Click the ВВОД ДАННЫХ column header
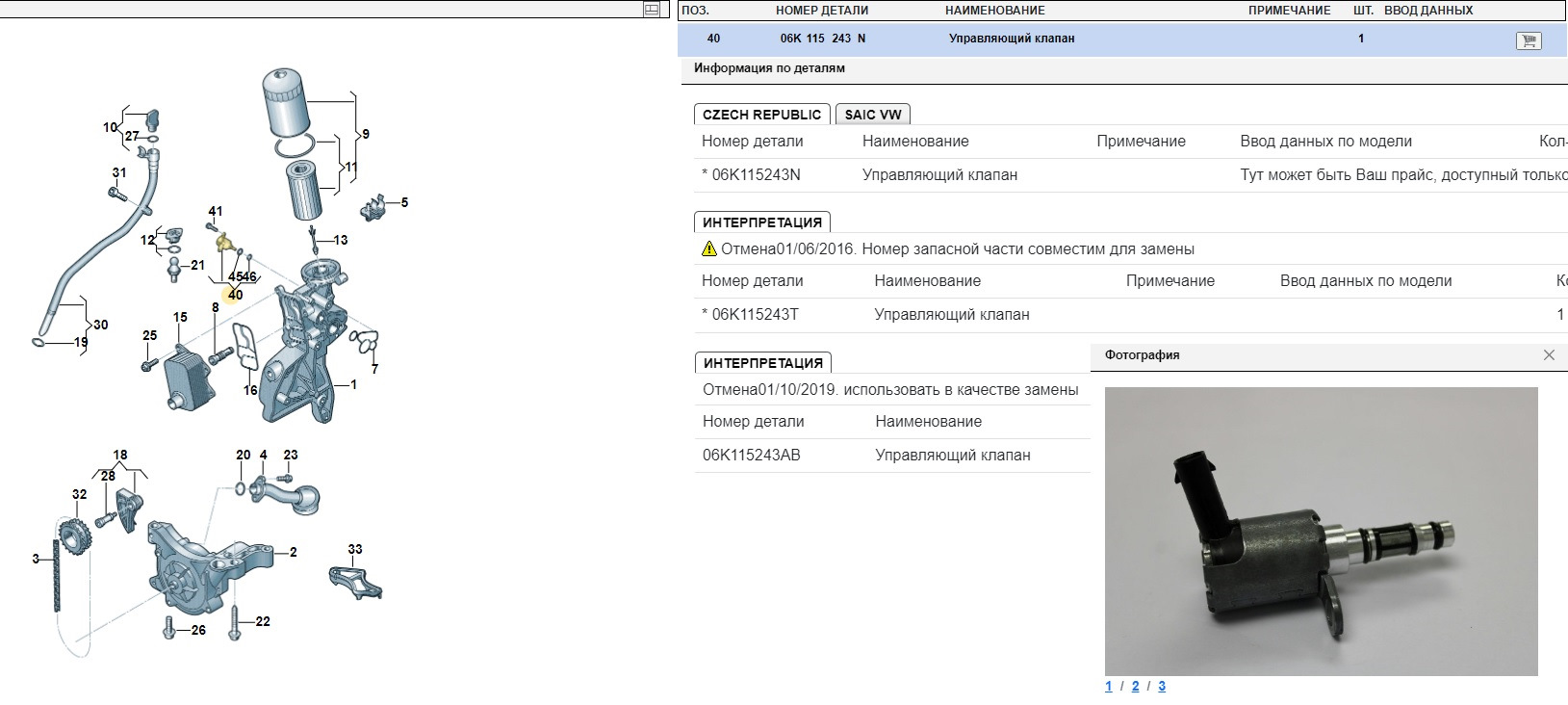This screenshot has width=1568, height=705. (x=1429, y=11)
